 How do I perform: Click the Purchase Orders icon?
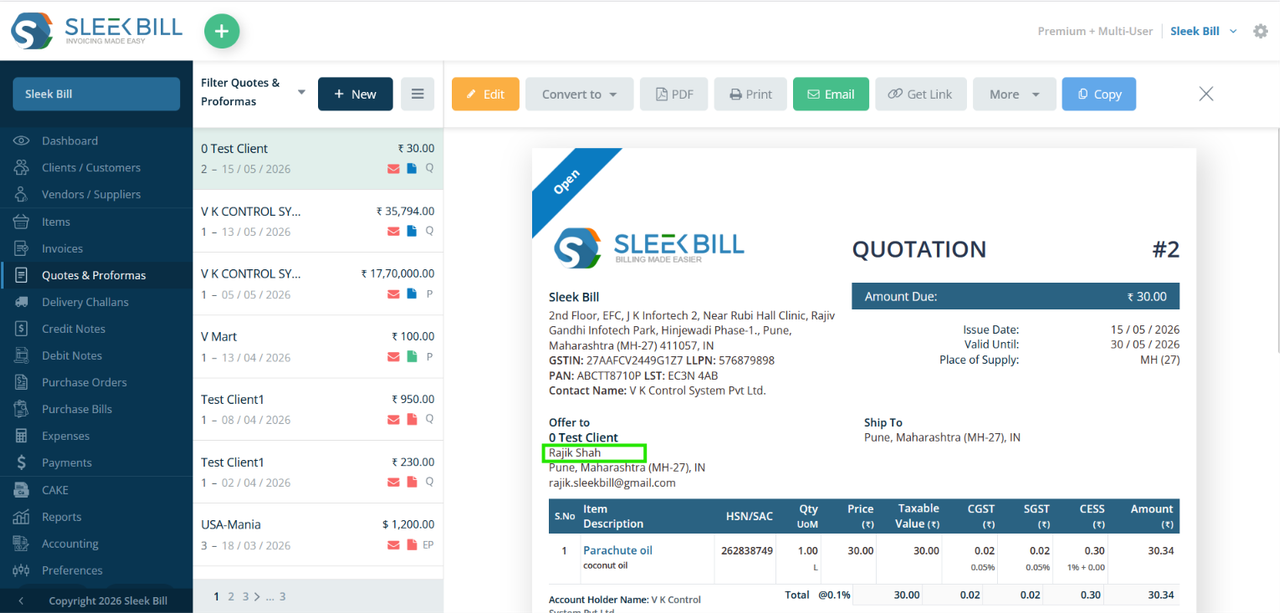point(21,382)
